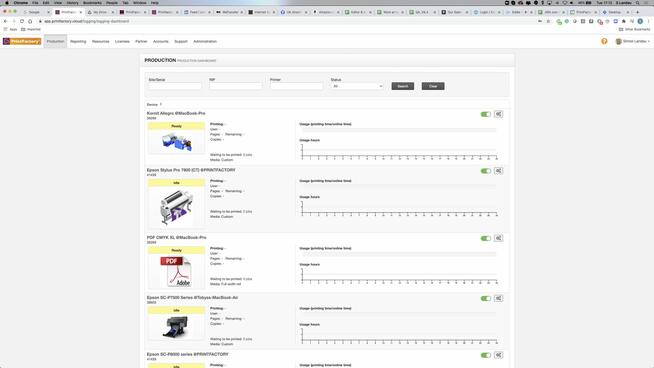Open the user account dropdown

(x=633, y=41)
